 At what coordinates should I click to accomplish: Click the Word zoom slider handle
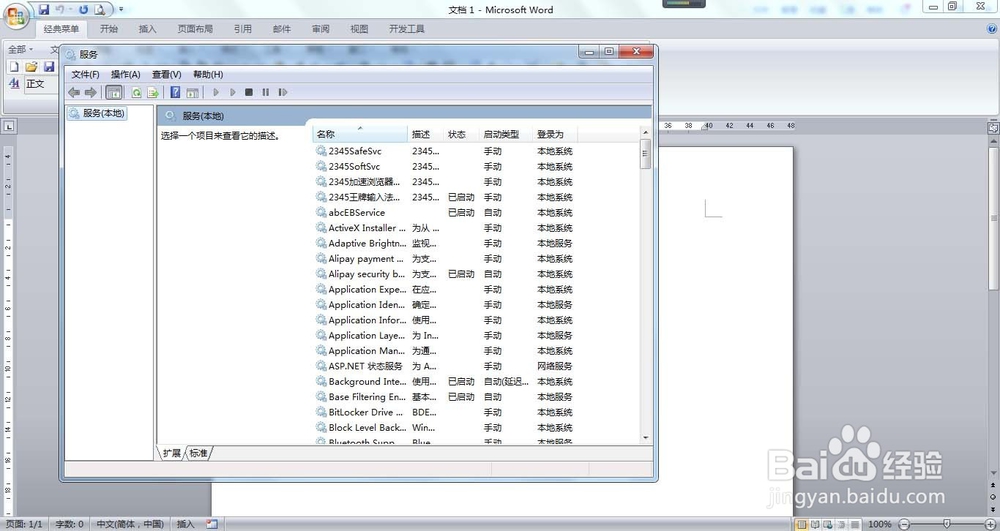[x=946, y=524]
